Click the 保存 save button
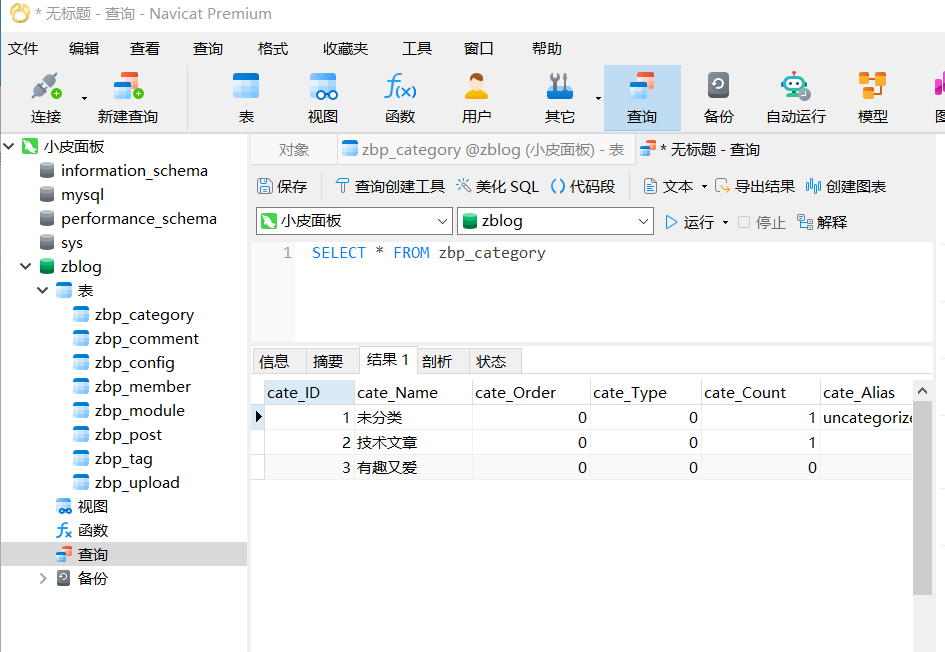 click(x=282, y=186)
